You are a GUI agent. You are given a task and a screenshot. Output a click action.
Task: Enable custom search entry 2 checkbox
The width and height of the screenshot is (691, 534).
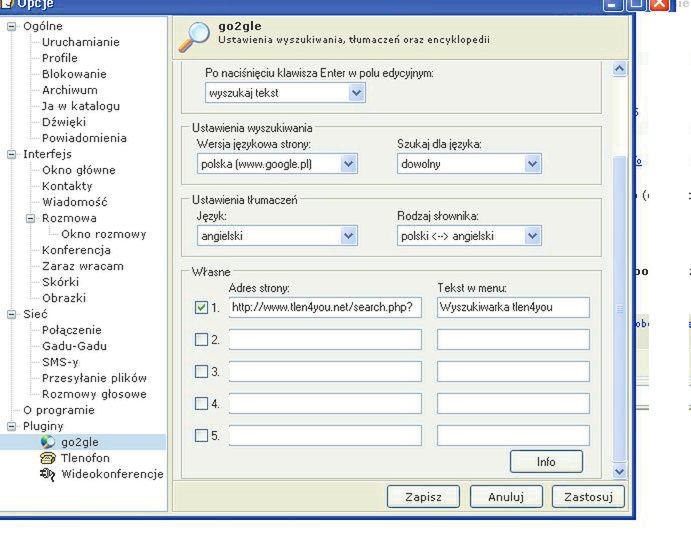tap(201, 339)
